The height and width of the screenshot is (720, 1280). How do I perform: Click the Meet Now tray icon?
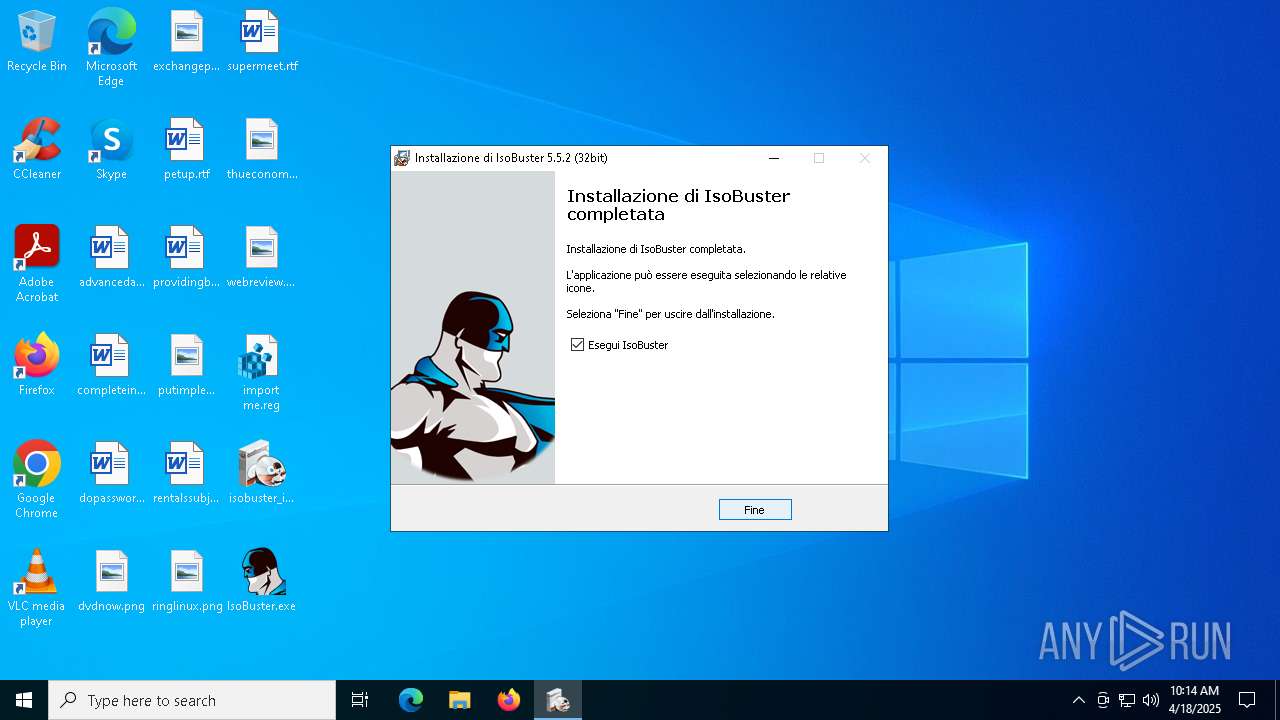(x=1103, y=700)
